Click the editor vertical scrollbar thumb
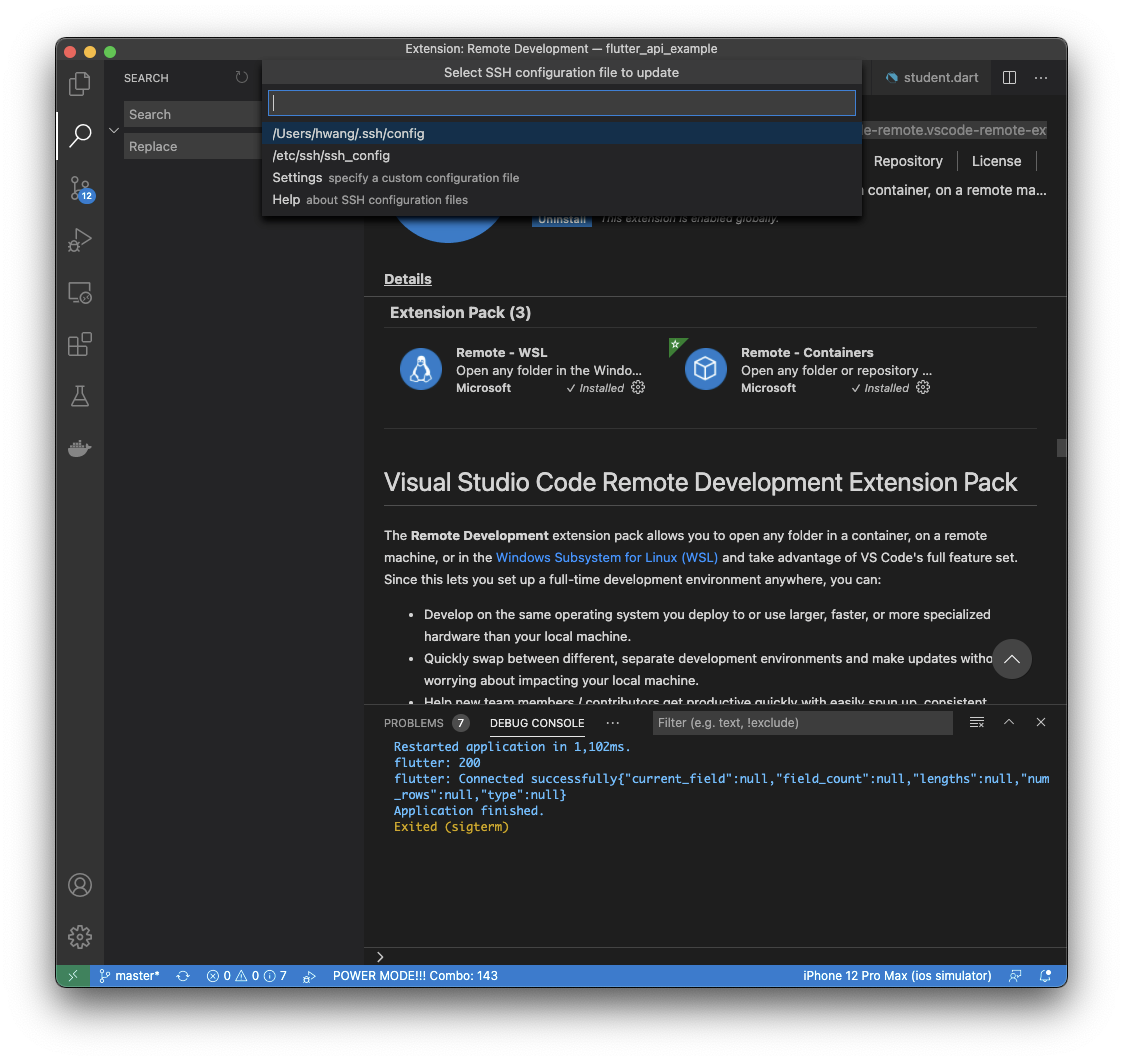Viewport: 1123px width, 1061px height. point(1061,448)
